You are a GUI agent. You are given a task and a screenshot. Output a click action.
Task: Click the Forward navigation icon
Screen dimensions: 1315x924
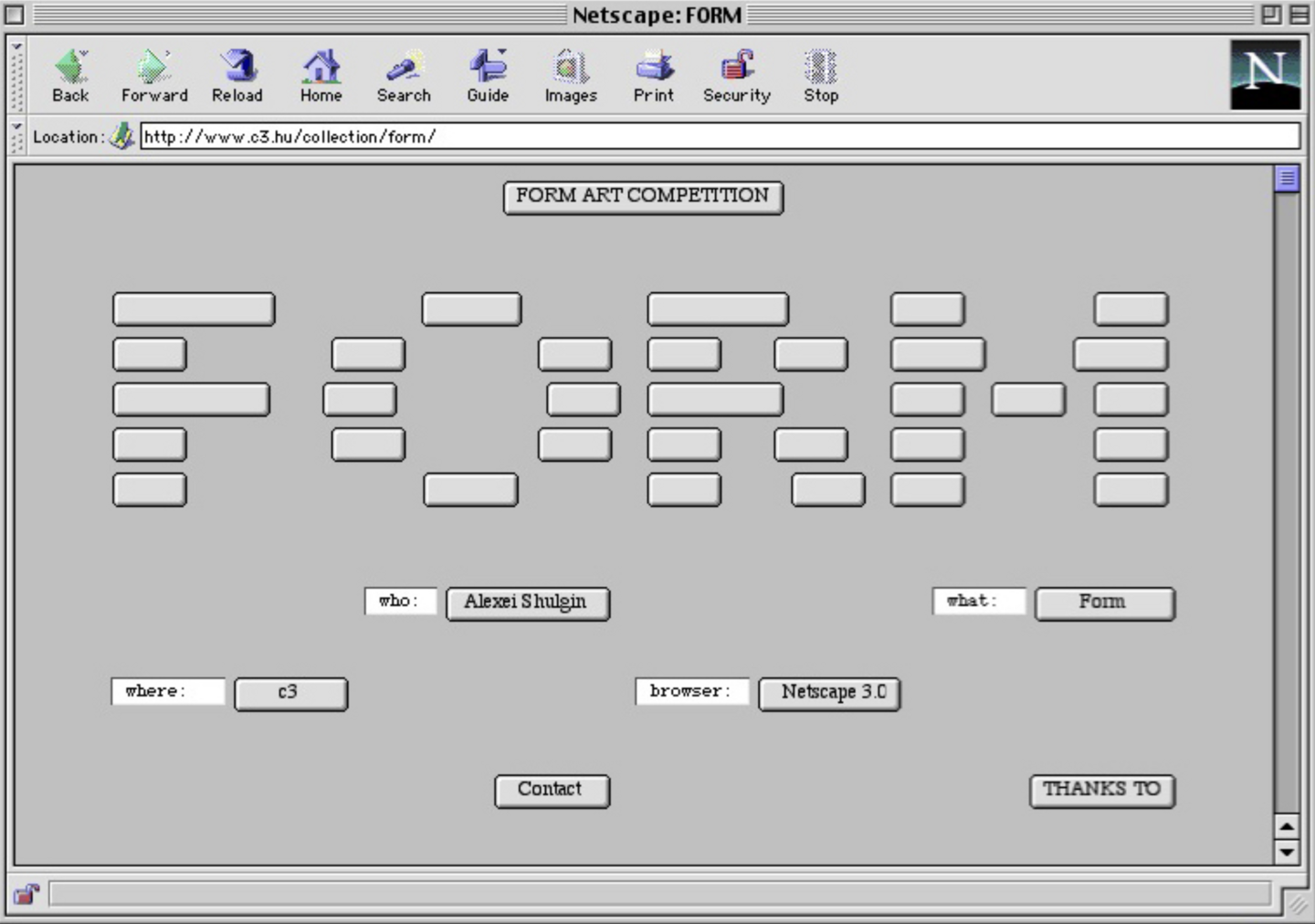(154, 76)
